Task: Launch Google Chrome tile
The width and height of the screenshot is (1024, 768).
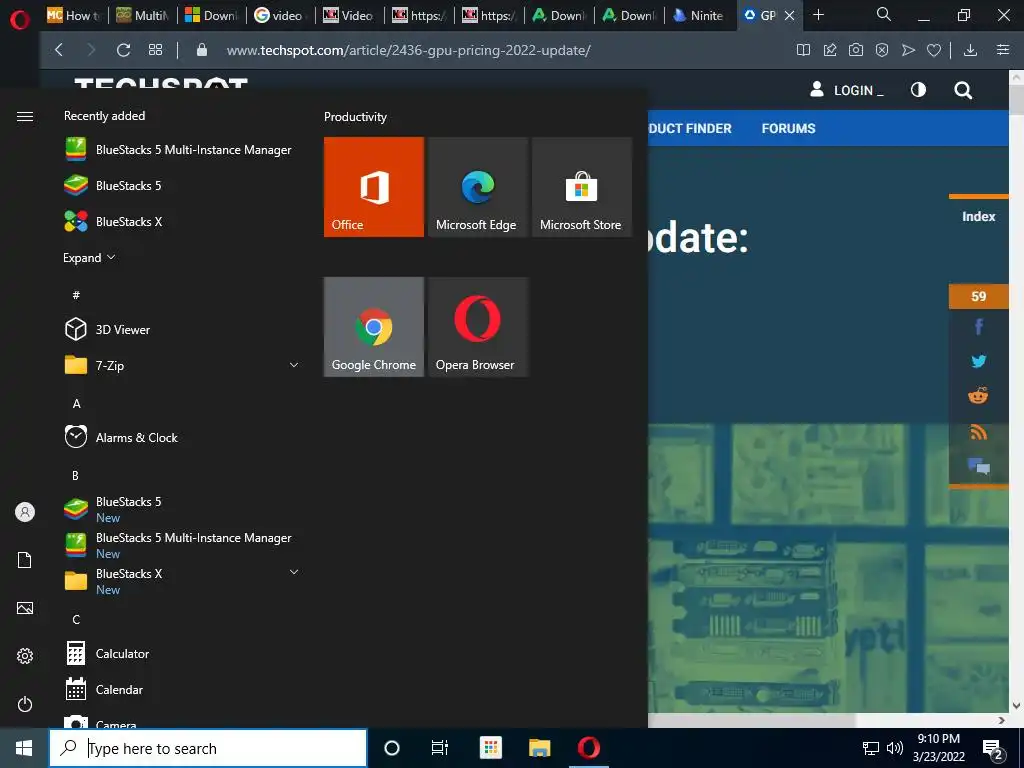Action: pyautogui.click(x=374, y=327)
